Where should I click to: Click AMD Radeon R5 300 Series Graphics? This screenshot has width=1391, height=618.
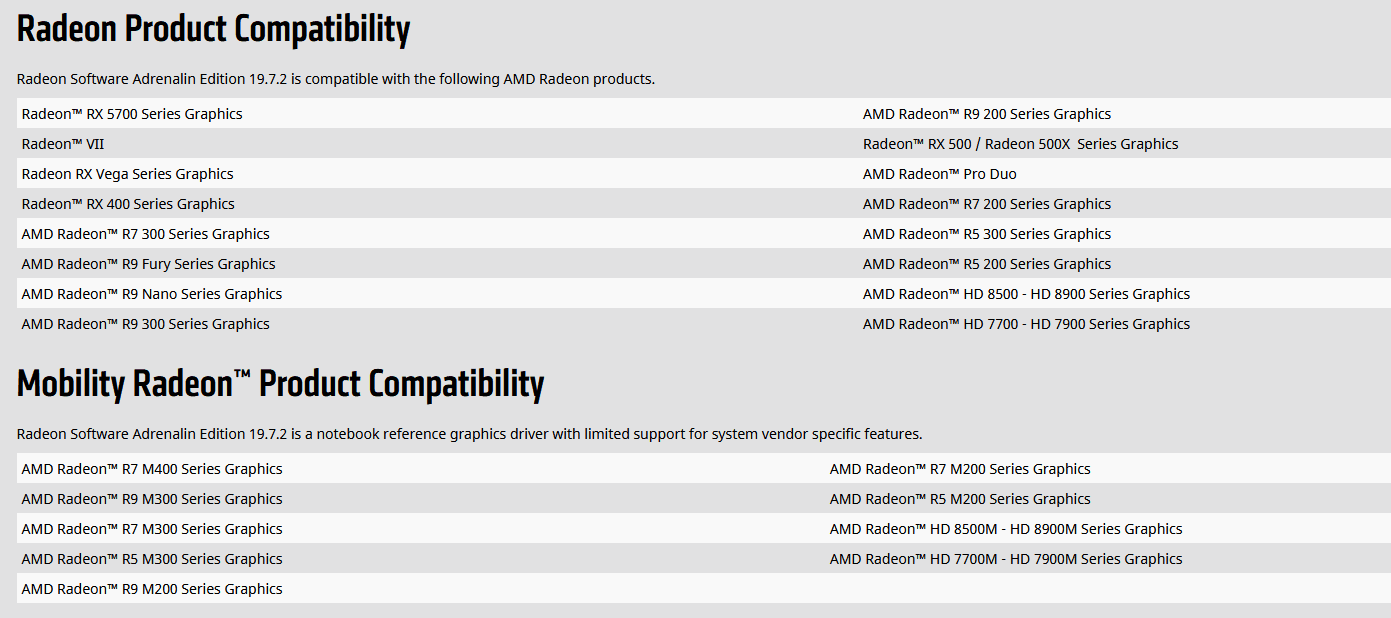(986, 234)
